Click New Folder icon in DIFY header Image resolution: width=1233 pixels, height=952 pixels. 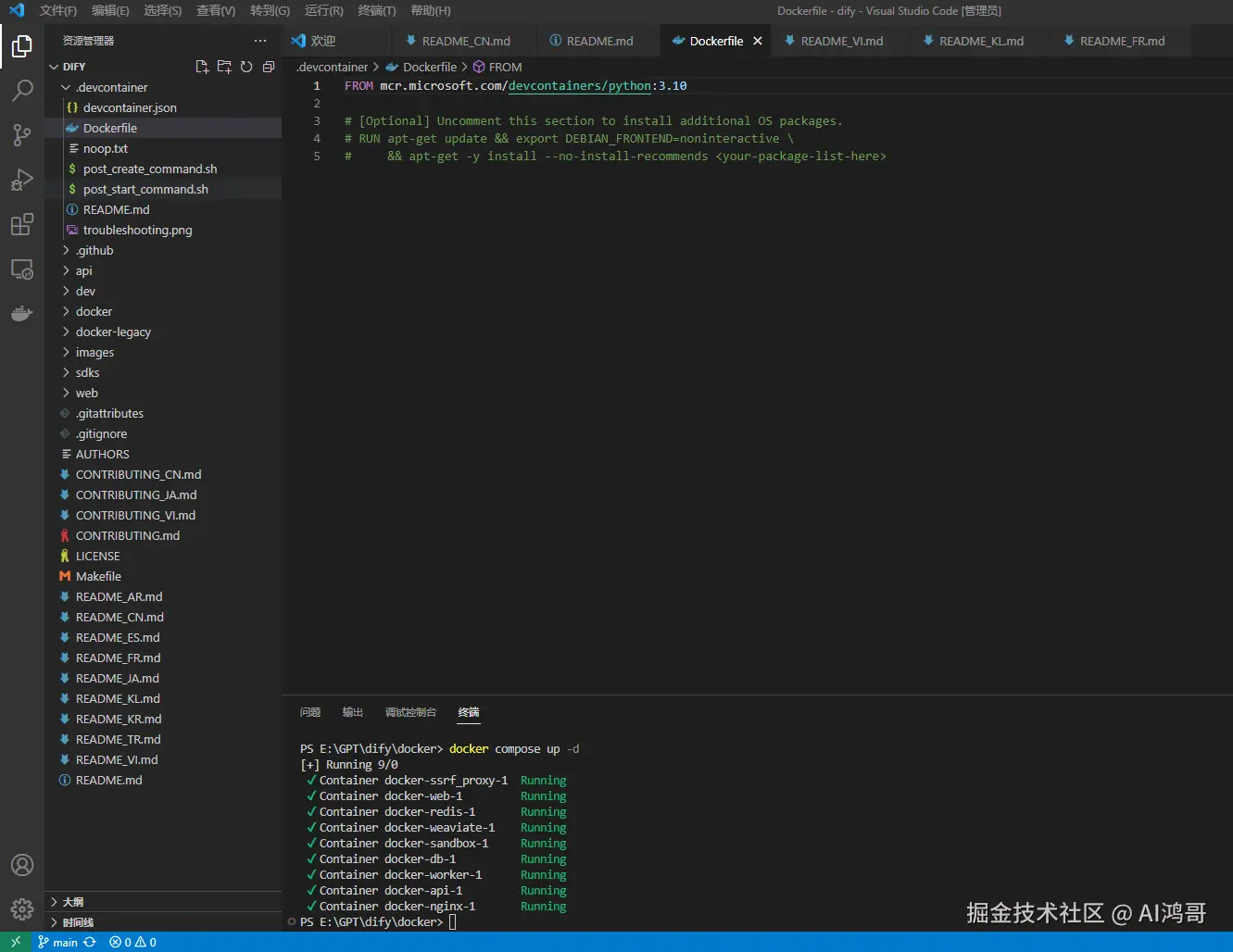tap(224, 67)
